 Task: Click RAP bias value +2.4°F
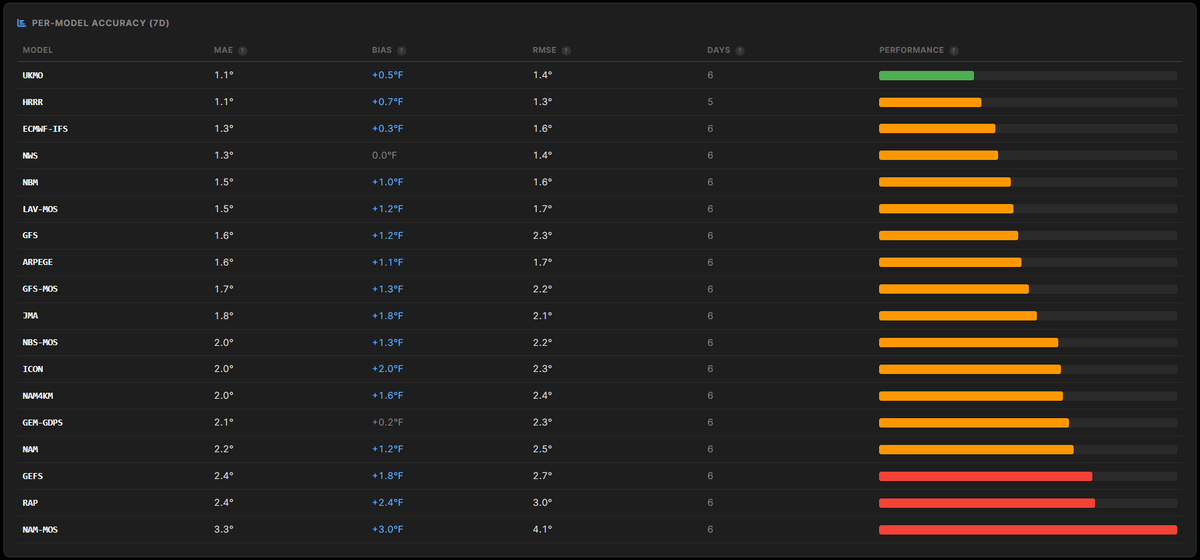pos(388,502)
